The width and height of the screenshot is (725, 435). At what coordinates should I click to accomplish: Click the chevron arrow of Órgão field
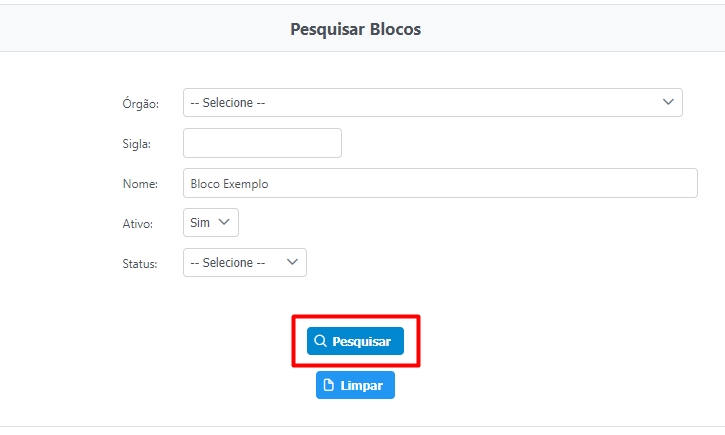tap(668, 102)
